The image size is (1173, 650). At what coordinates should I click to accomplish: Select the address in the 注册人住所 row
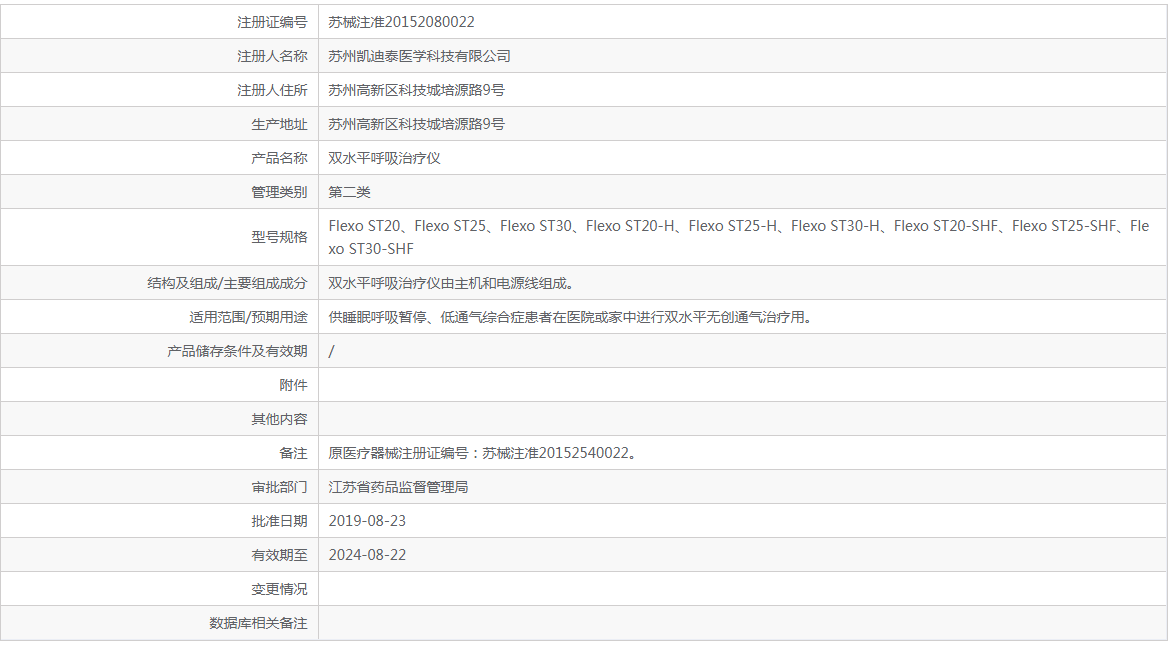pyautogui.click(x=416, y=91)
